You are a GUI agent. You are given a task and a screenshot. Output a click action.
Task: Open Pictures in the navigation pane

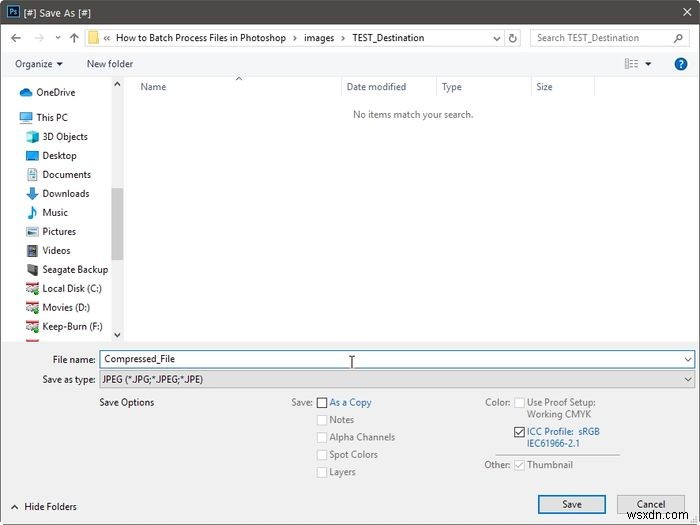pyautogui.click(x=51, y=232)
